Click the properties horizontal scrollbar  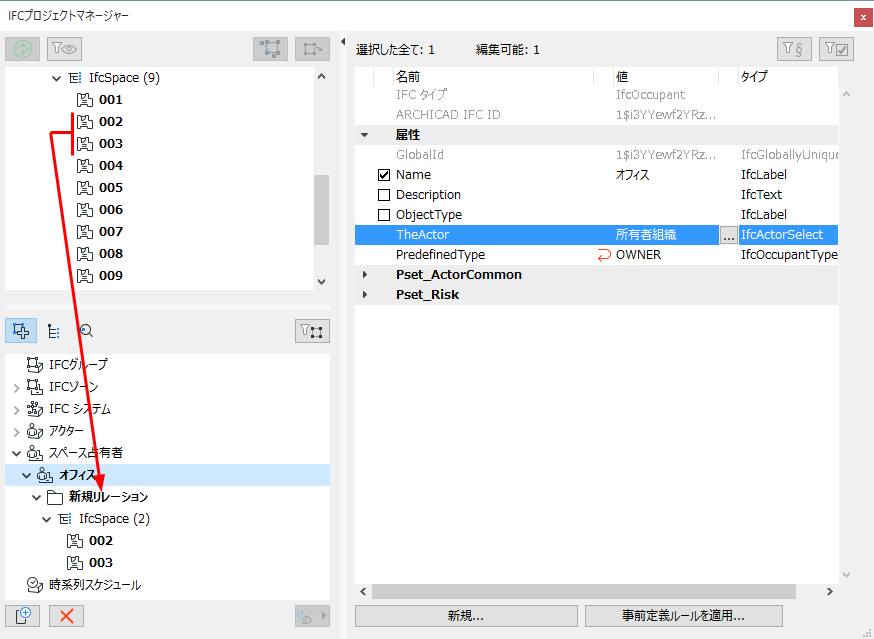pos(584,591)
